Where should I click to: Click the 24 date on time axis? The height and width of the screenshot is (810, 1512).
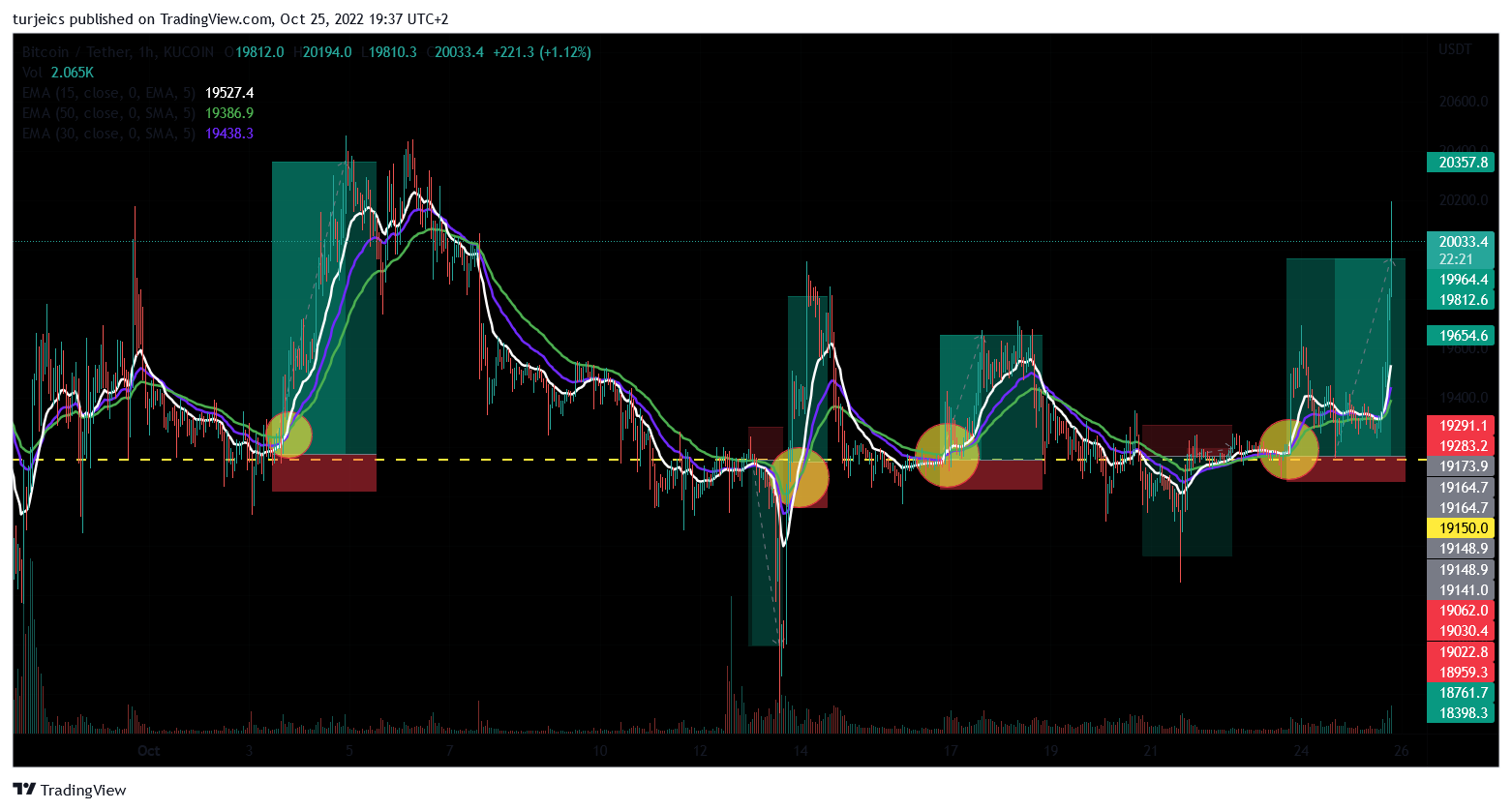click(x=1301, y=751)
